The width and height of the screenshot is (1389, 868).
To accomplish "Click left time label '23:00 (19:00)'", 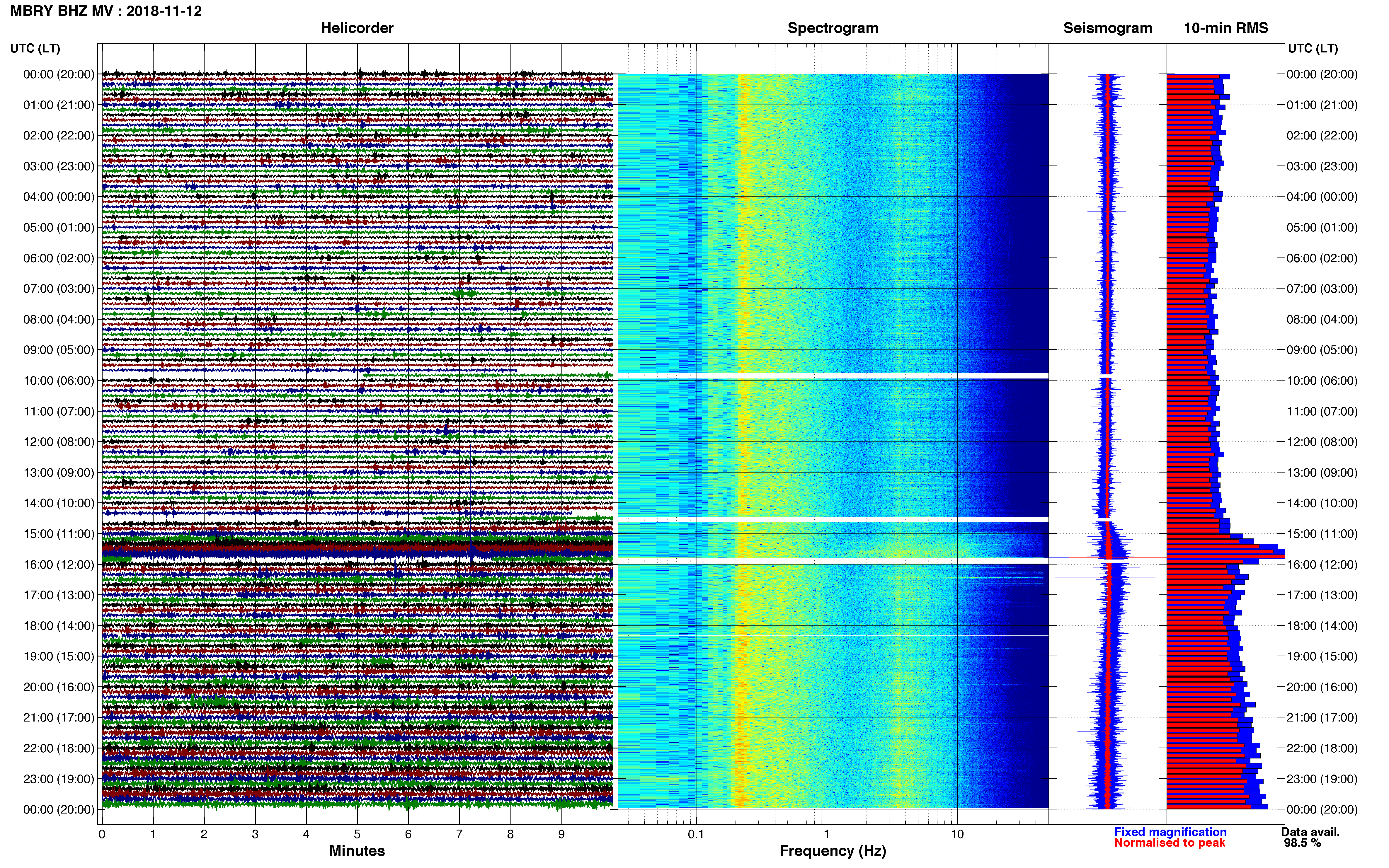I will (59, 779).
